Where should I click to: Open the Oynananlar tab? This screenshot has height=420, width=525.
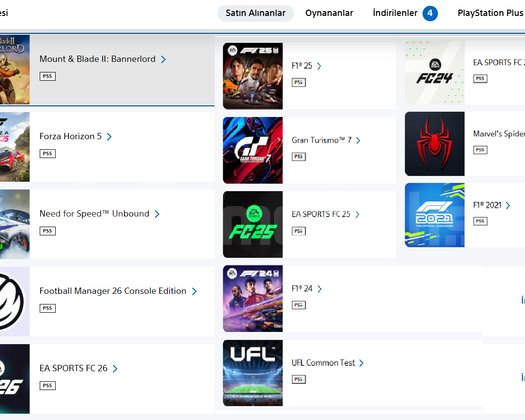tap(329, 13)
